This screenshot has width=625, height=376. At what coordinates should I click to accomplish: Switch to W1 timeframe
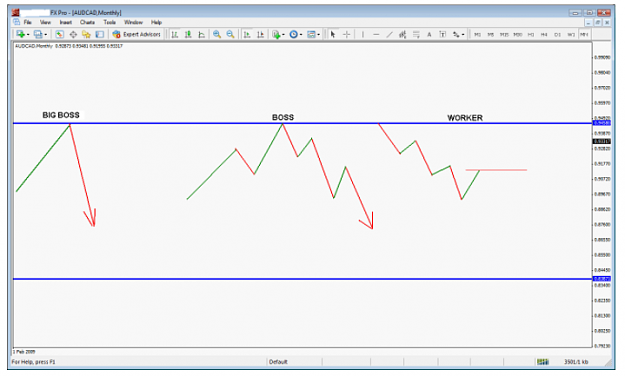pyautogui.click(x=571, y=35)
